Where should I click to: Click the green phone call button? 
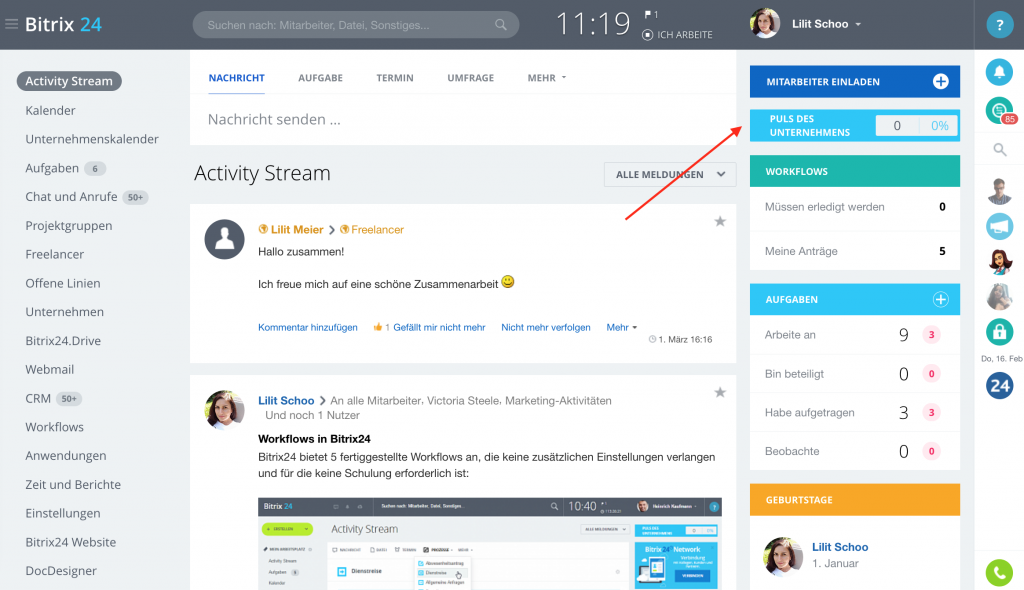[x=999, y=573]
